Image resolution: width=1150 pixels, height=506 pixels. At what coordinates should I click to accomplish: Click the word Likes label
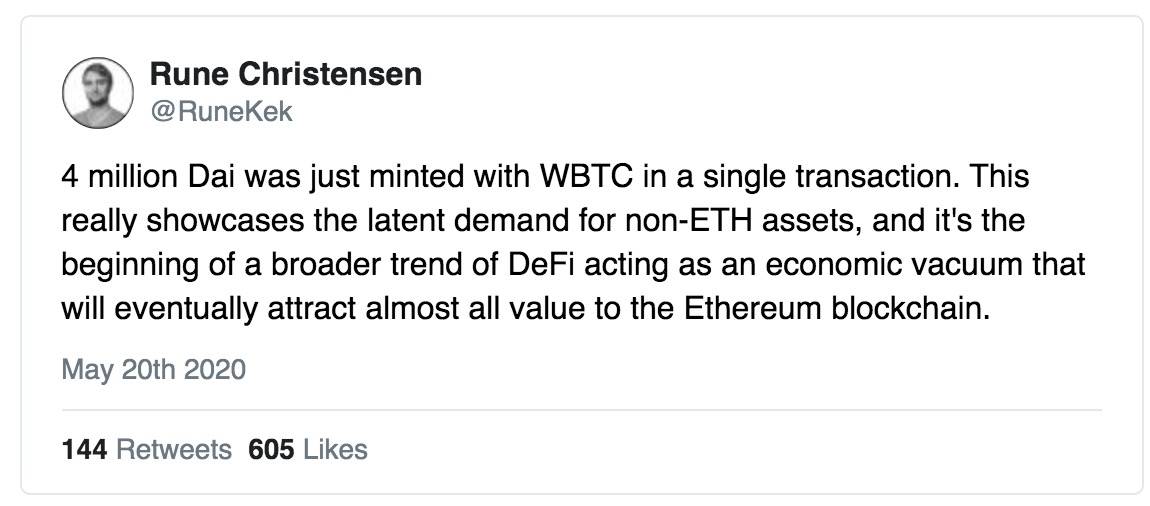(x=334, y=450)
